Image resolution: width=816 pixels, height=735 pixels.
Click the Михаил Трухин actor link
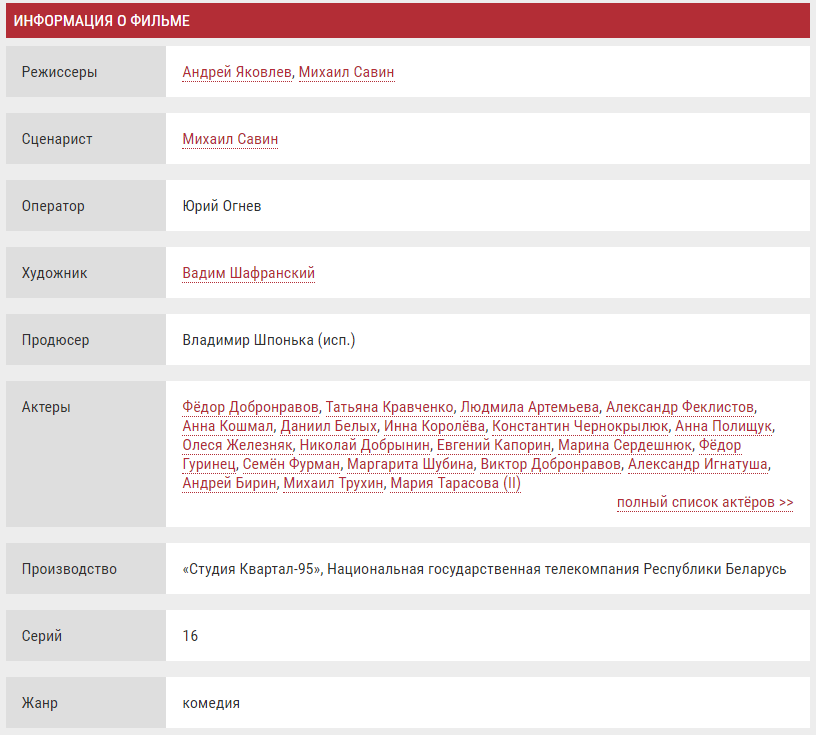[333, 484]
